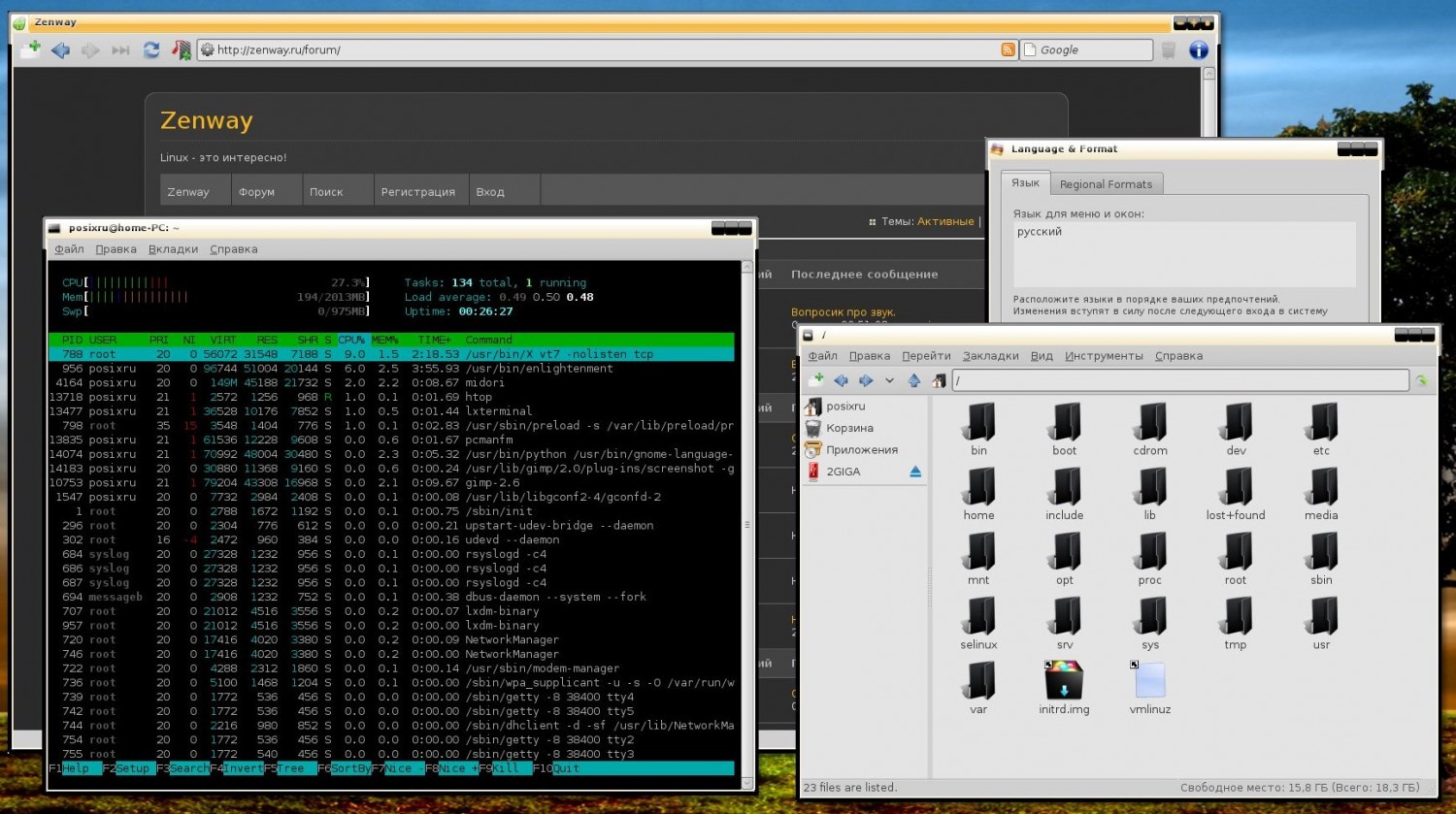Open a new tab in the file manager

point(815,380)
